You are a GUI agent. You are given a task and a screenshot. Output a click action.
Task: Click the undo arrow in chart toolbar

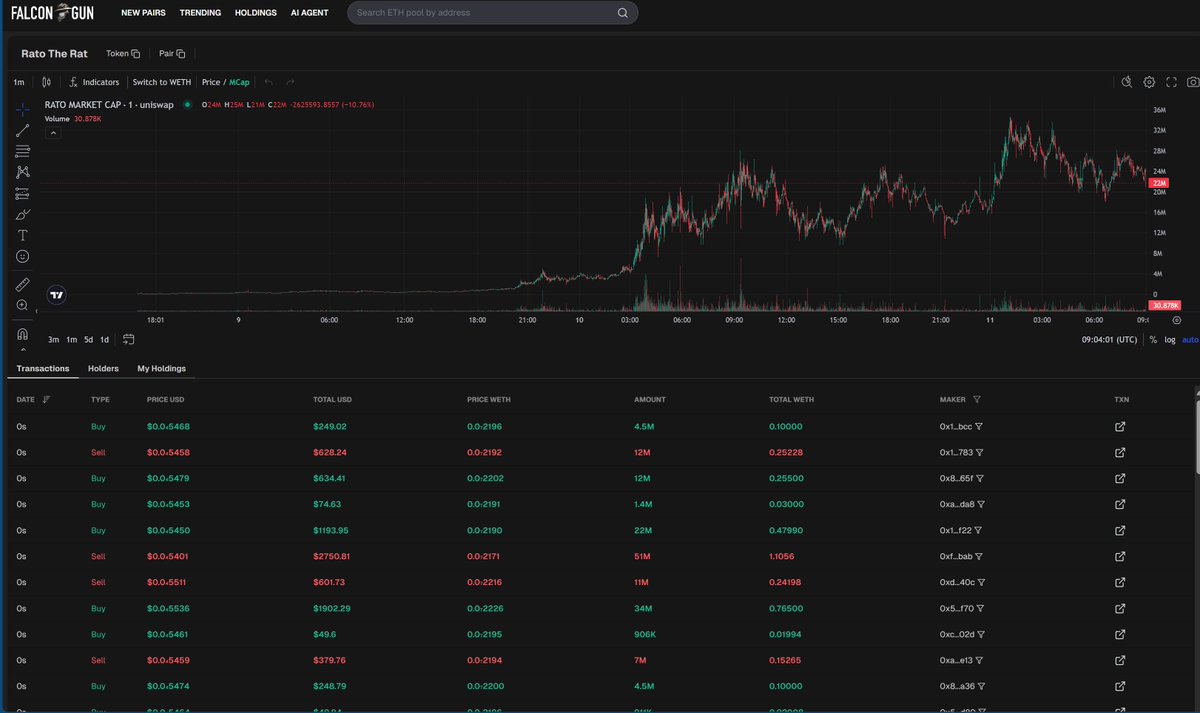click(x=268, y=82)
